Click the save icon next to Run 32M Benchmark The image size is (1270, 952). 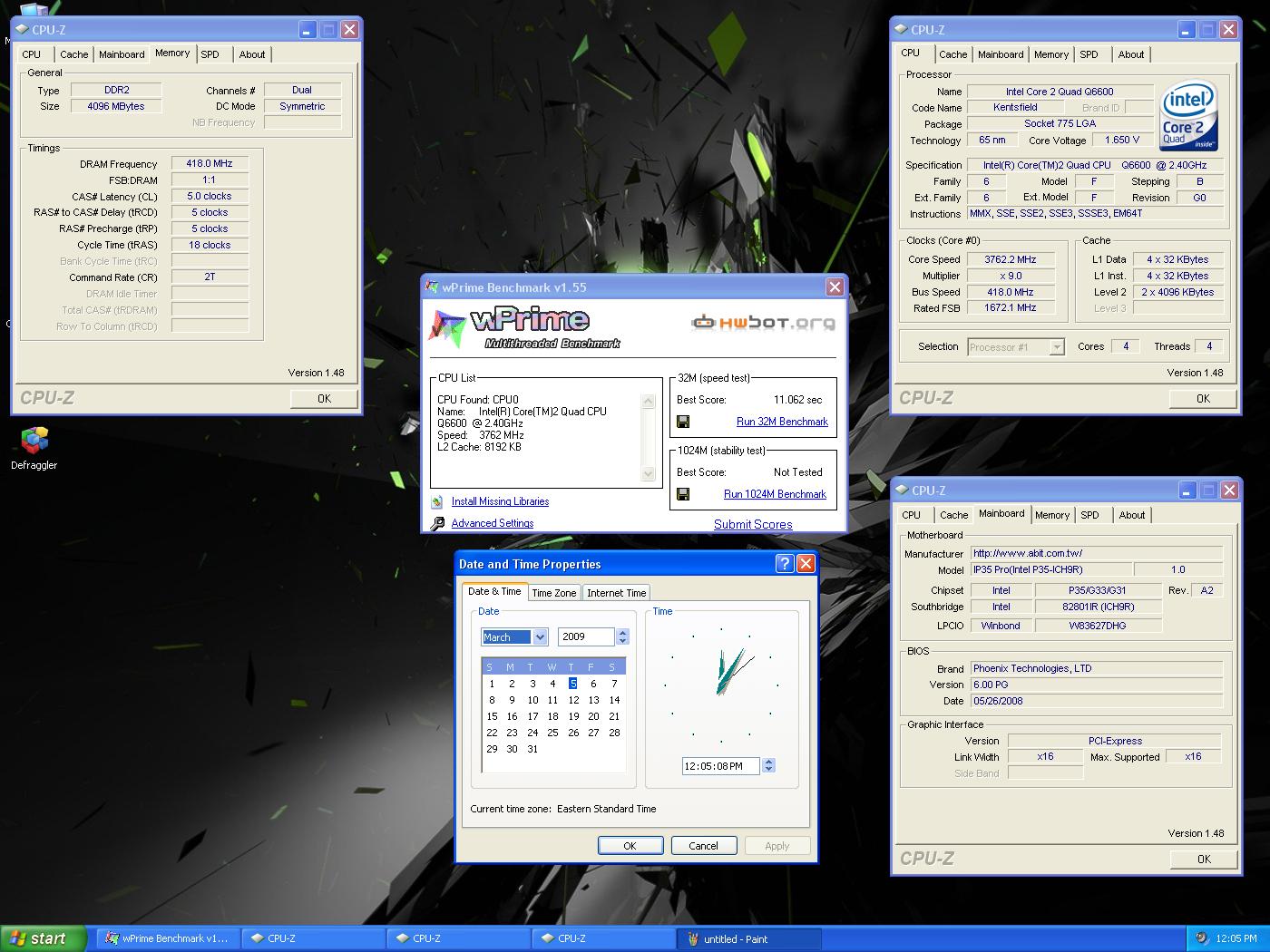coord(683,422)
